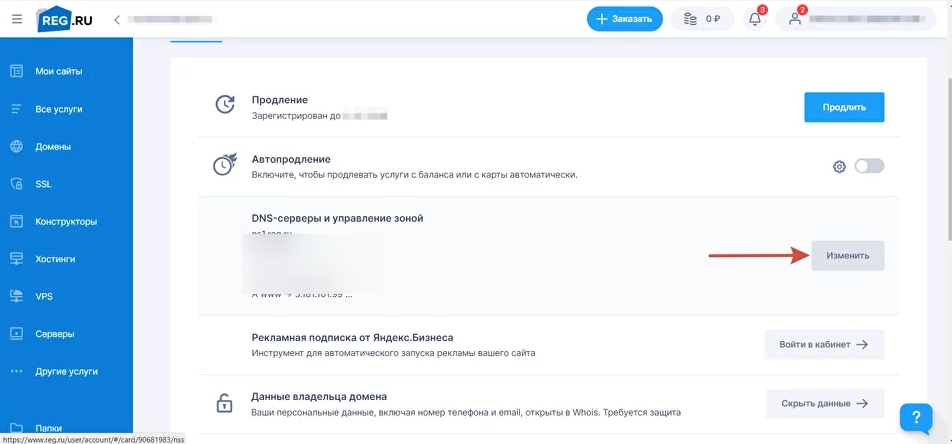
Task: Click Войти в кабинет button
Action: coord(824,344)
